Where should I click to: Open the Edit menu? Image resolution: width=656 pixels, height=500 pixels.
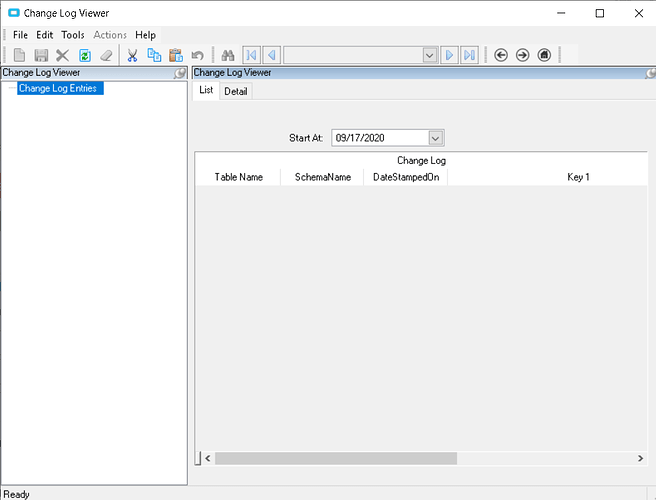pyautogui.click(x=44, y=35)
